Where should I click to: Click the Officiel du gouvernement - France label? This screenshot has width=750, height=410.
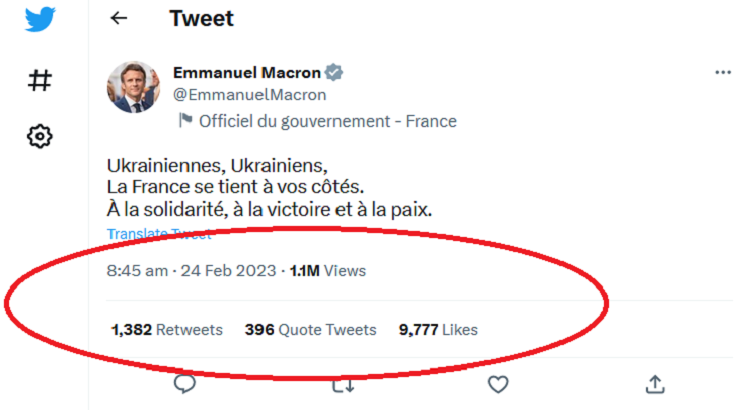point(328,121)
